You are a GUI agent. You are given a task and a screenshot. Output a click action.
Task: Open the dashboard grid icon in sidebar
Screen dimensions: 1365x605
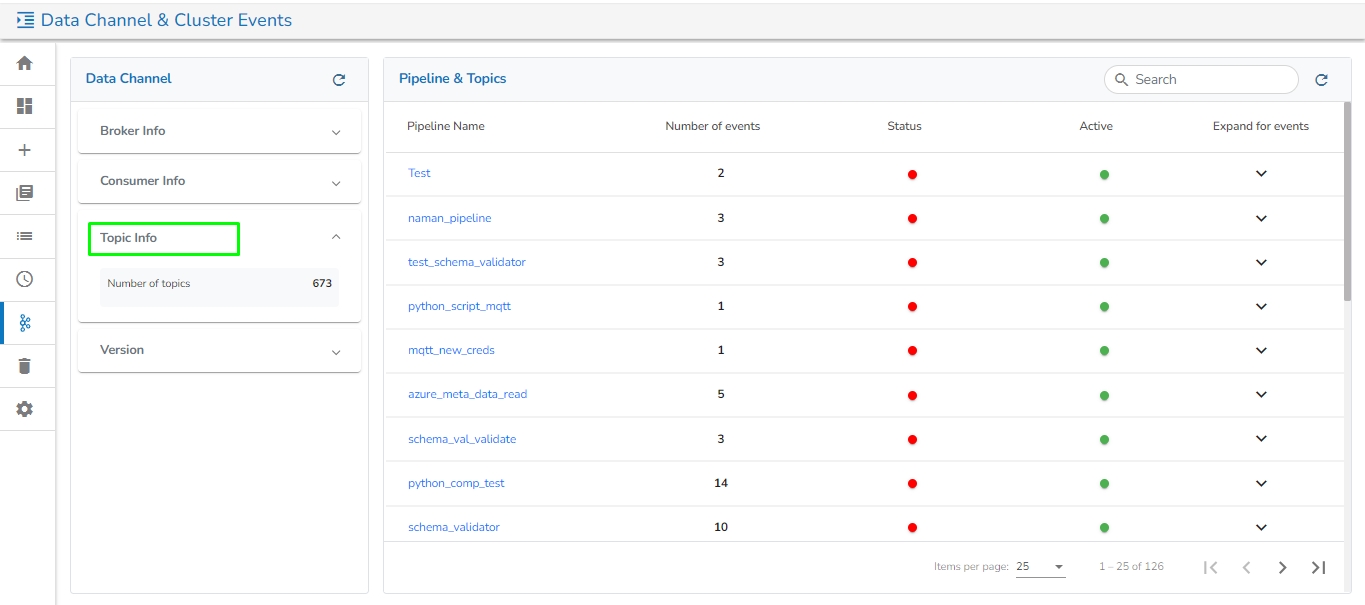25,106
